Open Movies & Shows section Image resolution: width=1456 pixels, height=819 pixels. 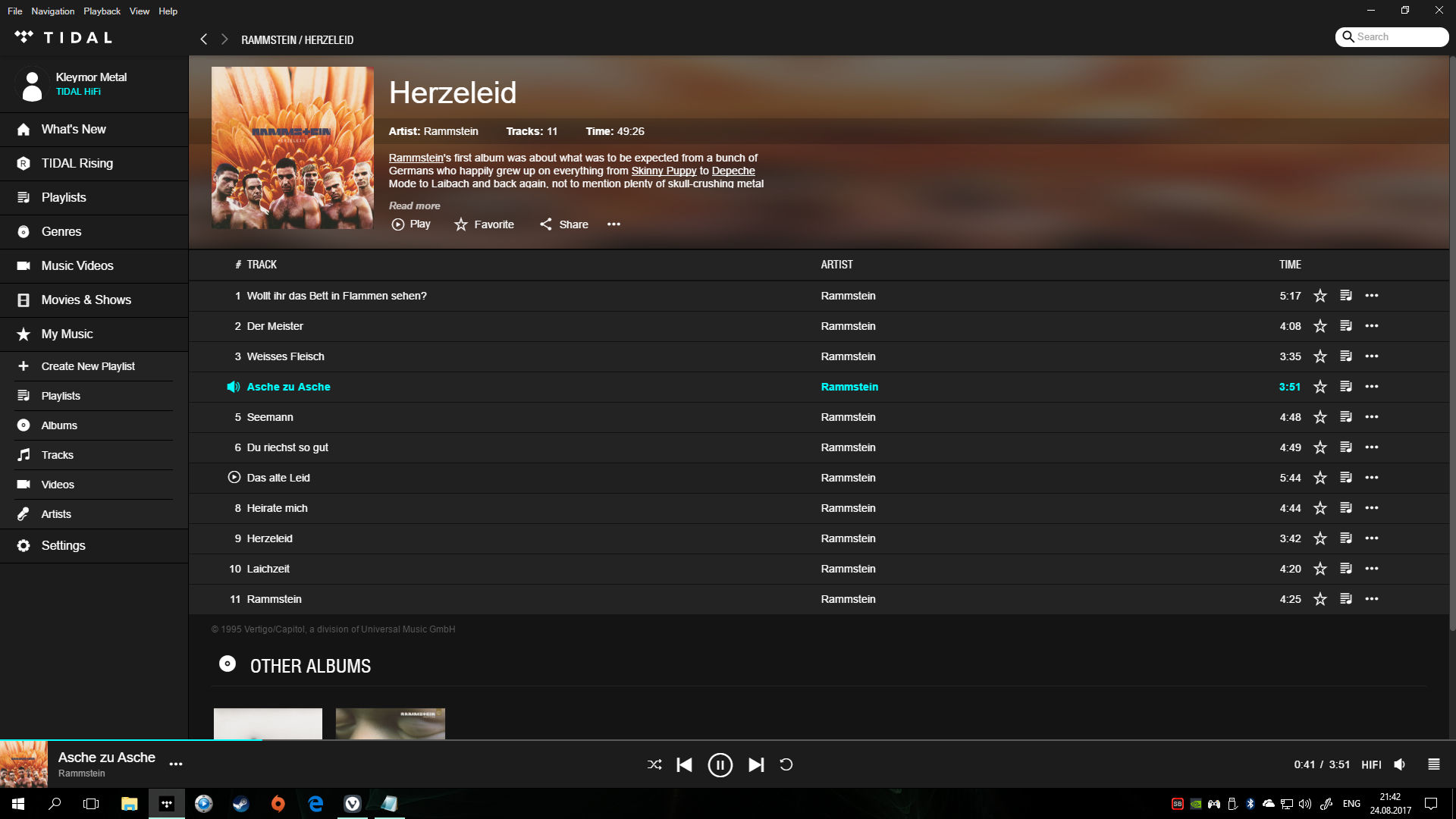pyautogui.click(x=94, y=300)
